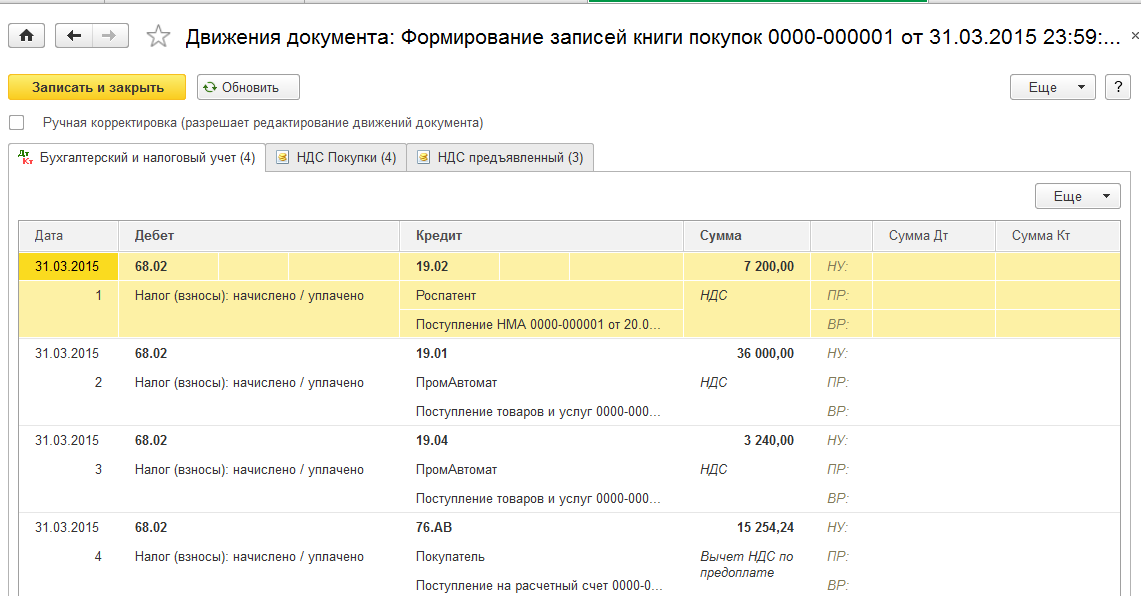Open help with the question mark button
The height and width of the screenshot is (596, 1141).
coord(1118,87)
